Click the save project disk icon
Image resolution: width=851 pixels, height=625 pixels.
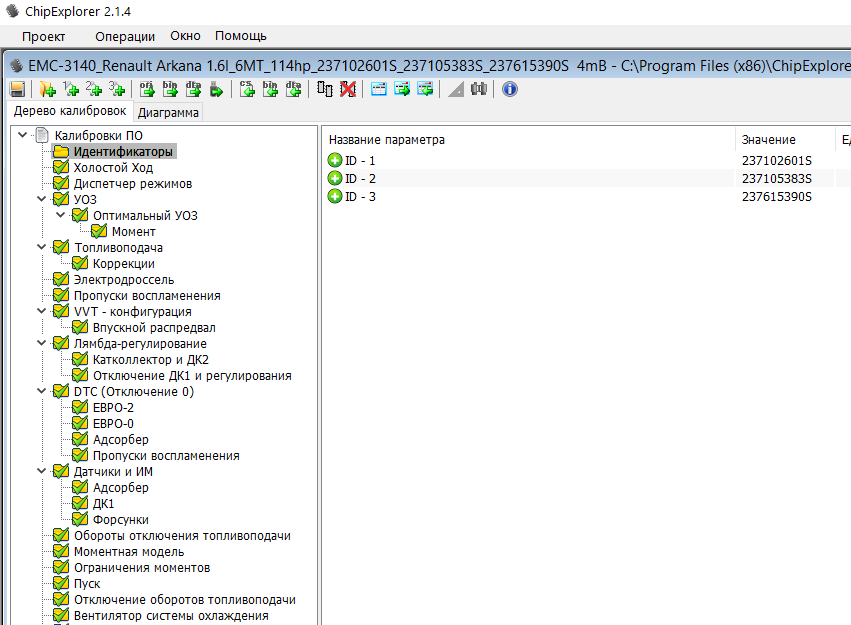(x=17, y=89)
